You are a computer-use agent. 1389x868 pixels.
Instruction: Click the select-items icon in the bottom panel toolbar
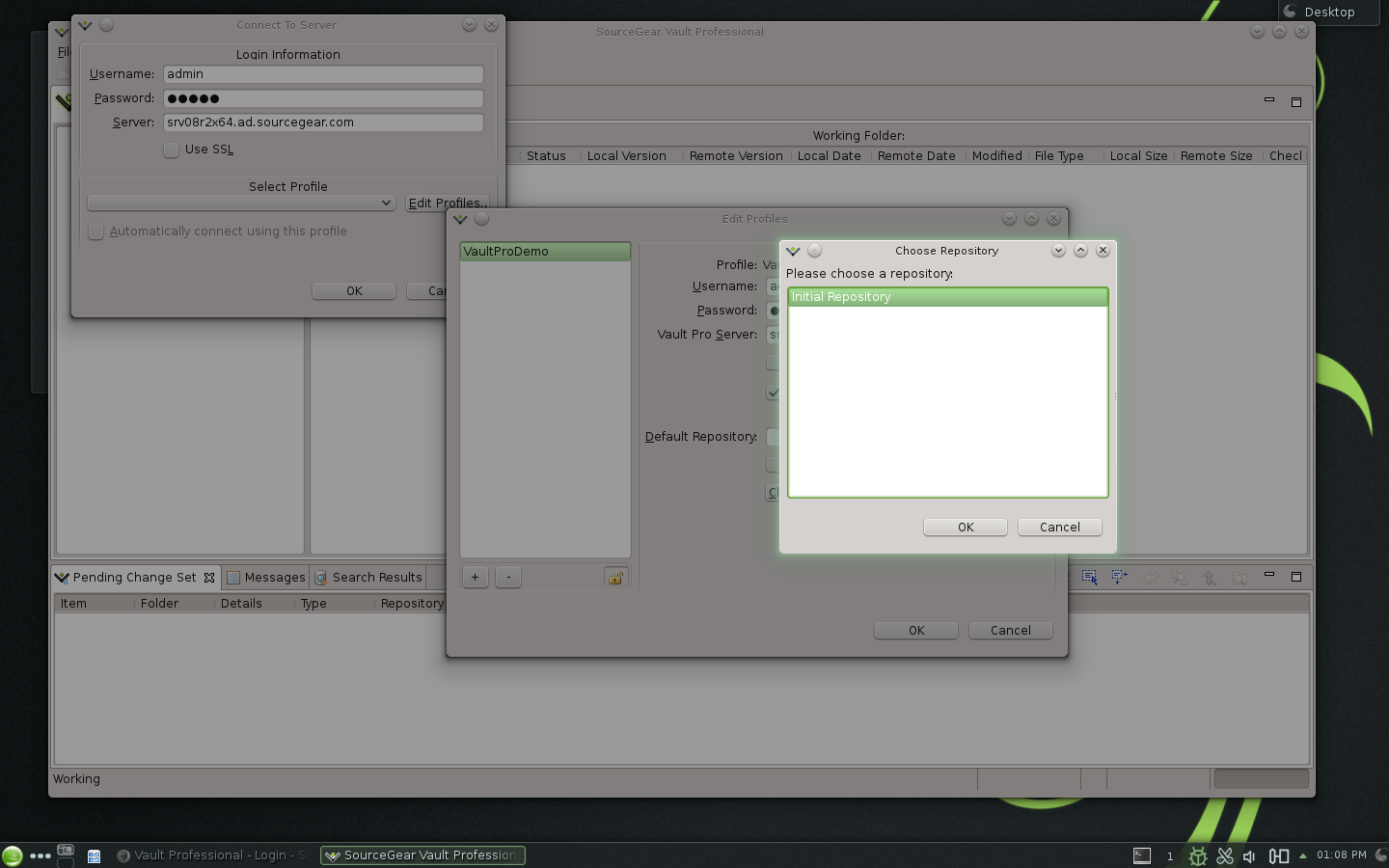[x=1089, y=578]
